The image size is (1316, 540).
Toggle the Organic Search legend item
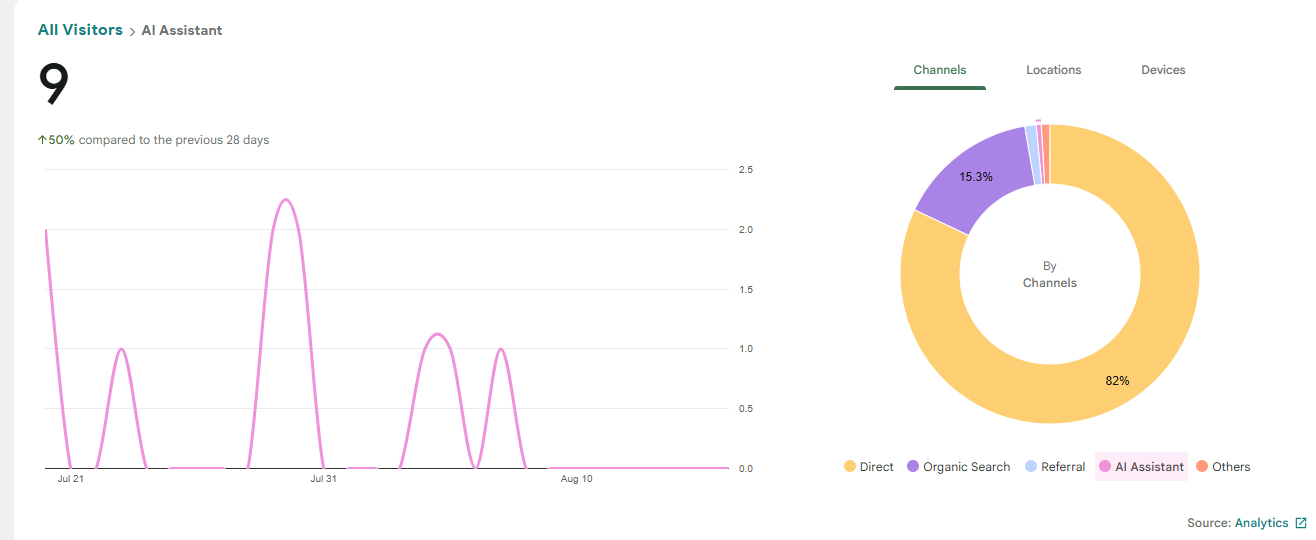958,467
